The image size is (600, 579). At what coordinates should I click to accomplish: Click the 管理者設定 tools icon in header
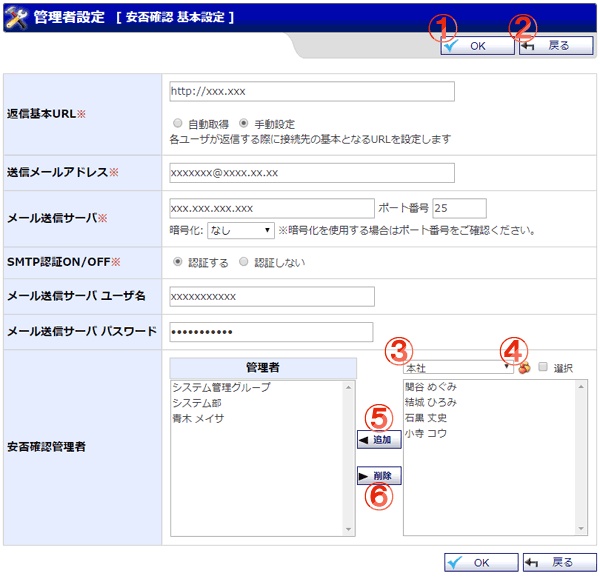[17, 18]
